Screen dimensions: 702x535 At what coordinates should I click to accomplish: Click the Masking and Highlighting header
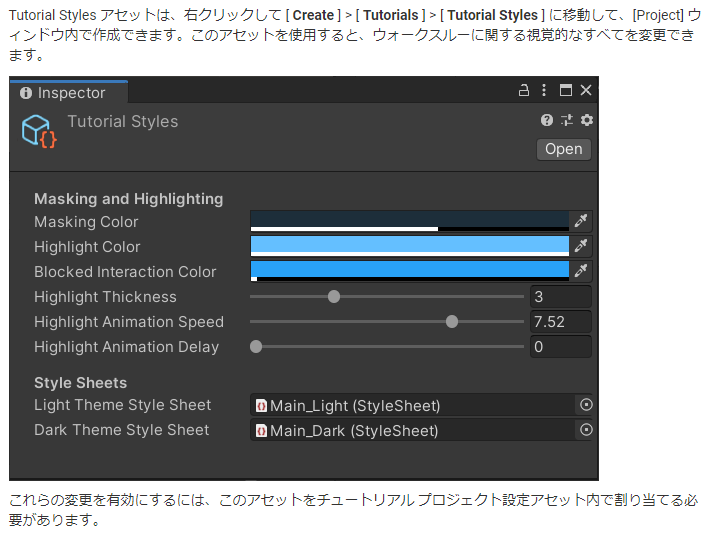pyautogui.click(x=128, y=199)
